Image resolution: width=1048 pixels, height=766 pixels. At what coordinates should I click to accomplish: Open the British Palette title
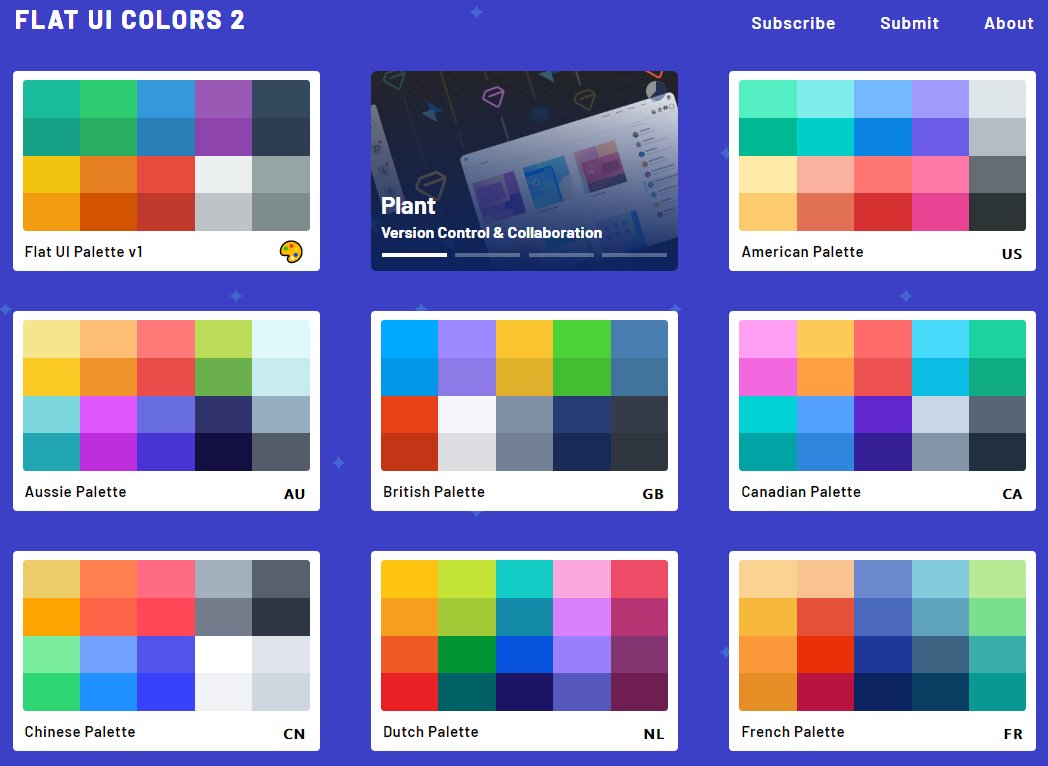[434, 492]
